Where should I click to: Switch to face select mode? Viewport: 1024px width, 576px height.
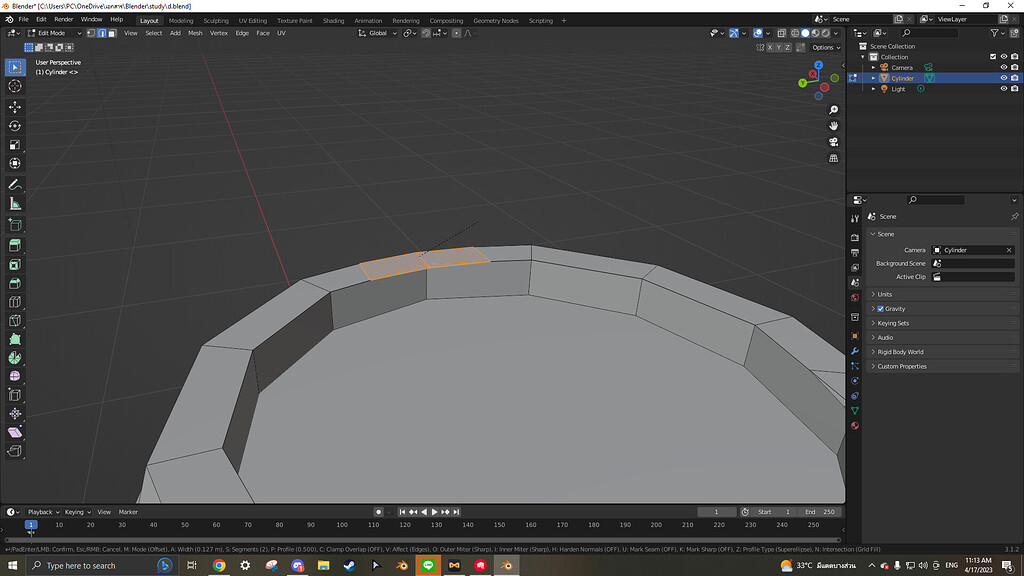tap(111, 33)
